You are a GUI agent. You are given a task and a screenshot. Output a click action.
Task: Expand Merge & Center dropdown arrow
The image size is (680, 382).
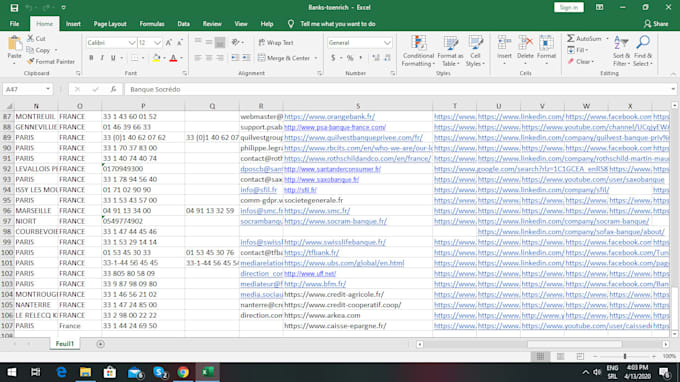pos(316,58)
